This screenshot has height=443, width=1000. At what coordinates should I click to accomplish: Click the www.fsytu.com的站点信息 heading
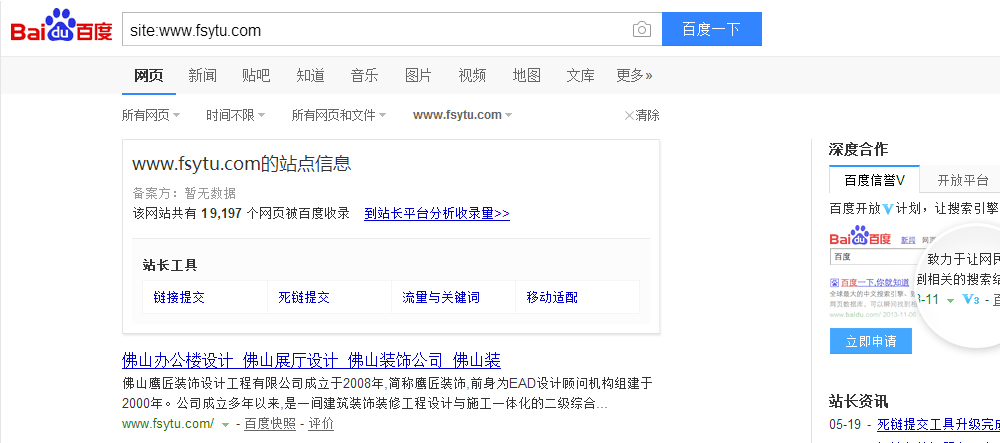pyautogui.click(x=242, y=164)
